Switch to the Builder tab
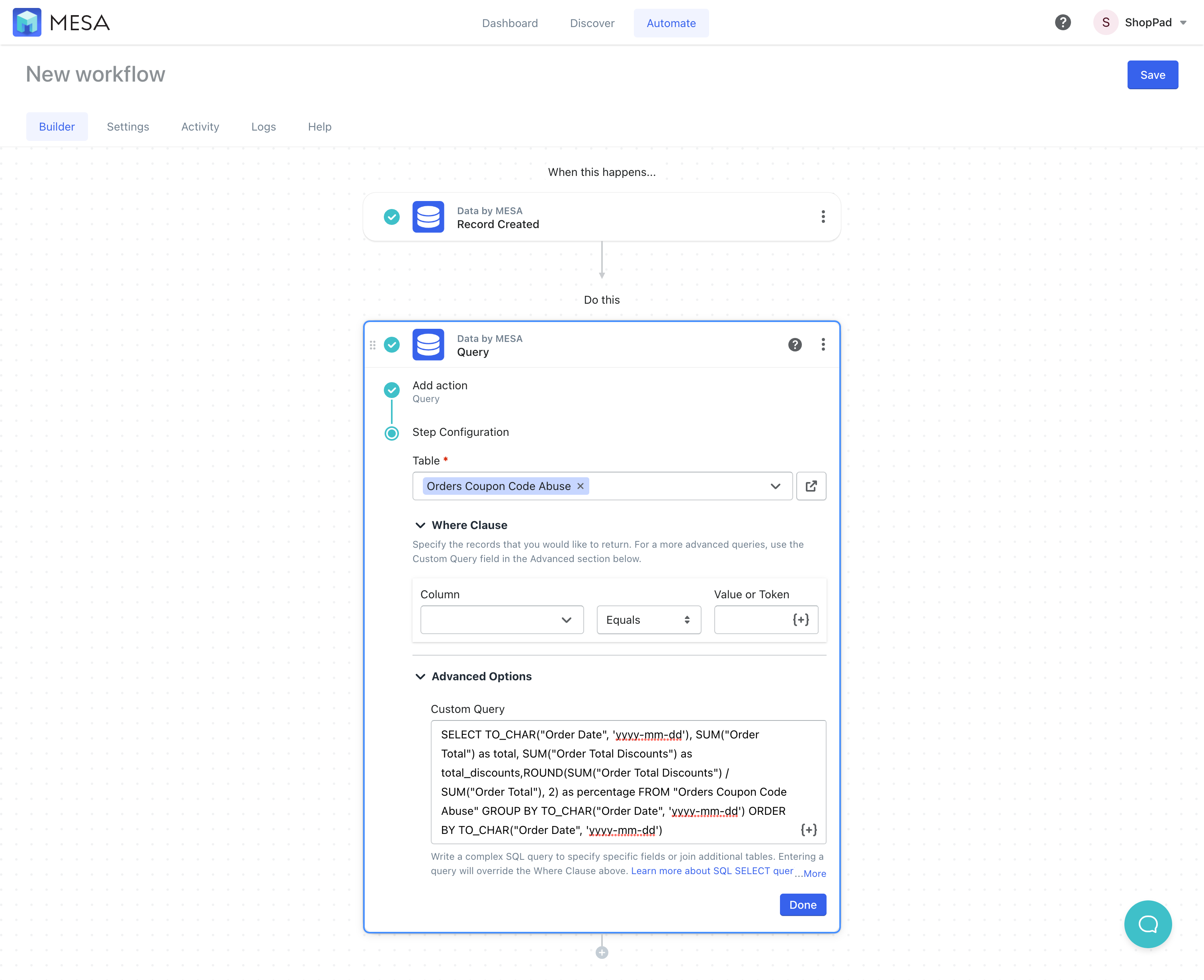Screen dimensions: 1204x980 point(57,127)
